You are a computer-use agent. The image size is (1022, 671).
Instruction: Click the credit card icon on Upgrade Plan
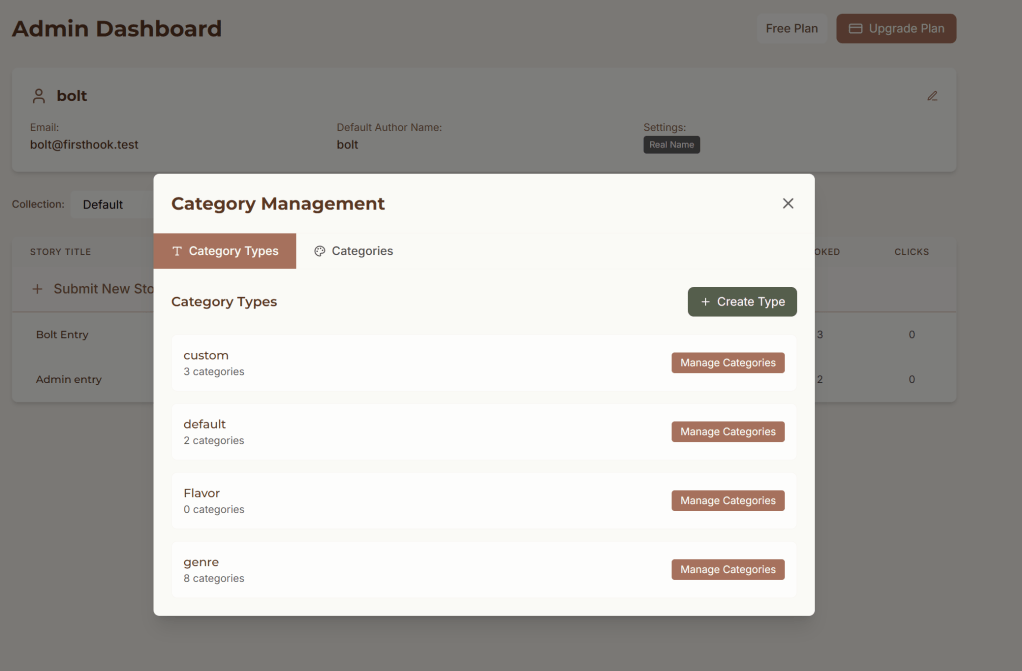(x=855, y=29)
